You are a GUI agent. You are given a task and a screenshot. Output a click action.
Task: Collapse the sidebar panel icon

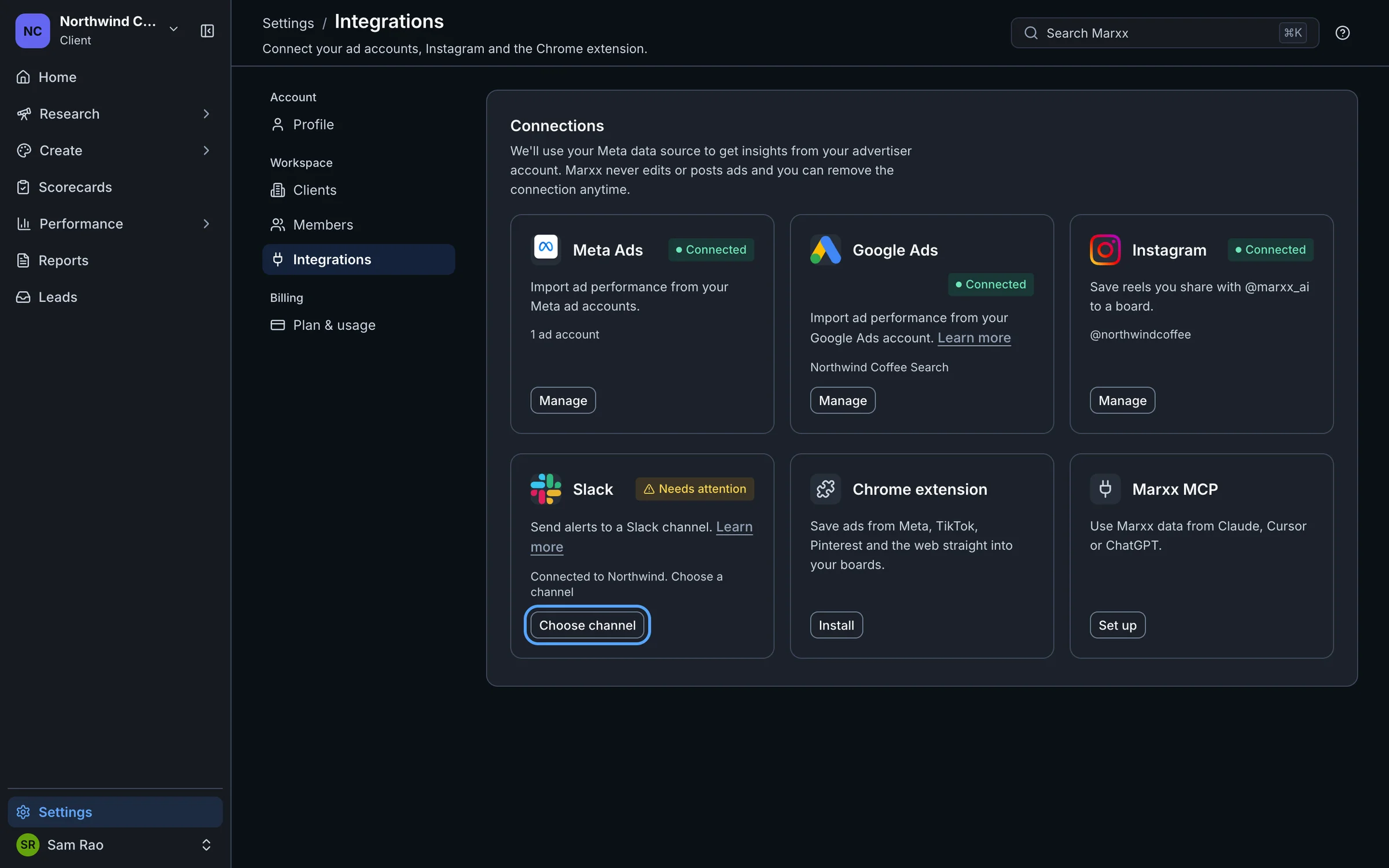[x=207, y=31]
